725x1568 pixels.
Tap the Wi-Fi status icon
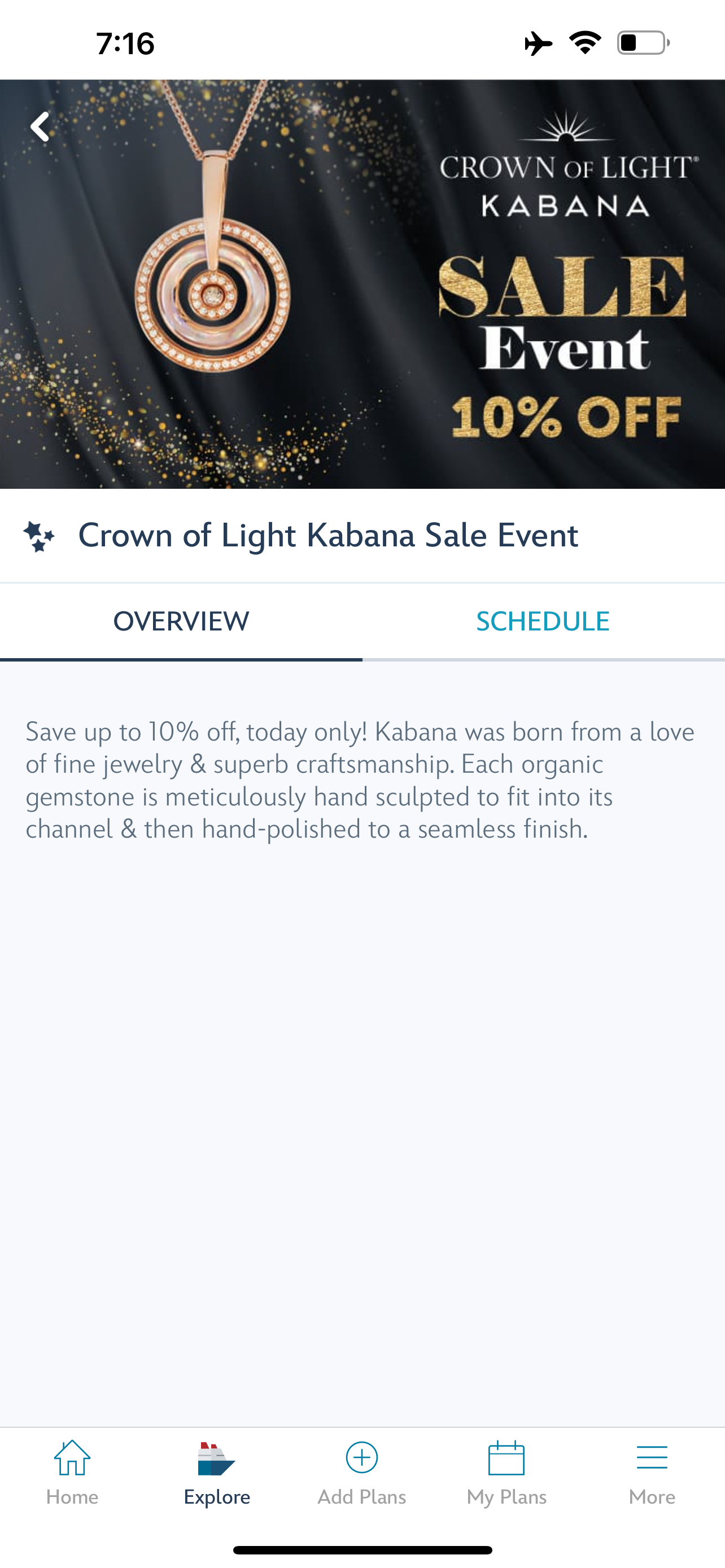click(585, 42)
